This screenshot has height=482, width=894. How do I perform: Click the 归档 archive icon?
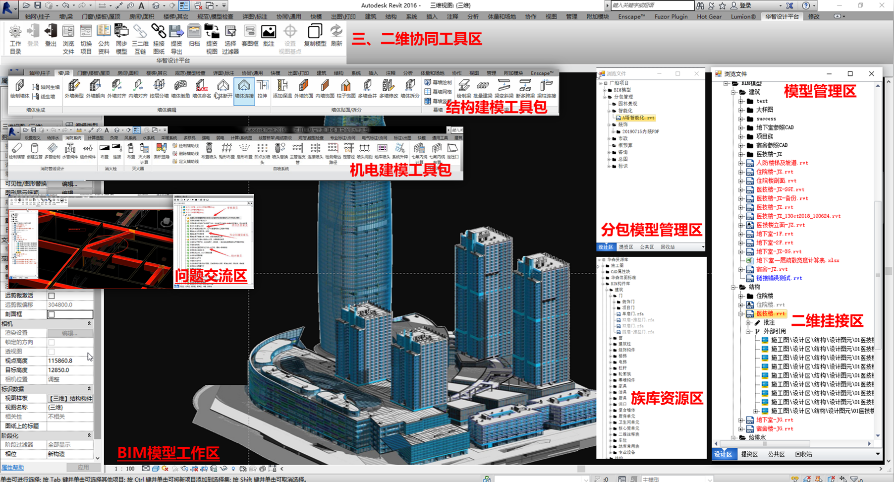(x=194, y=32)
